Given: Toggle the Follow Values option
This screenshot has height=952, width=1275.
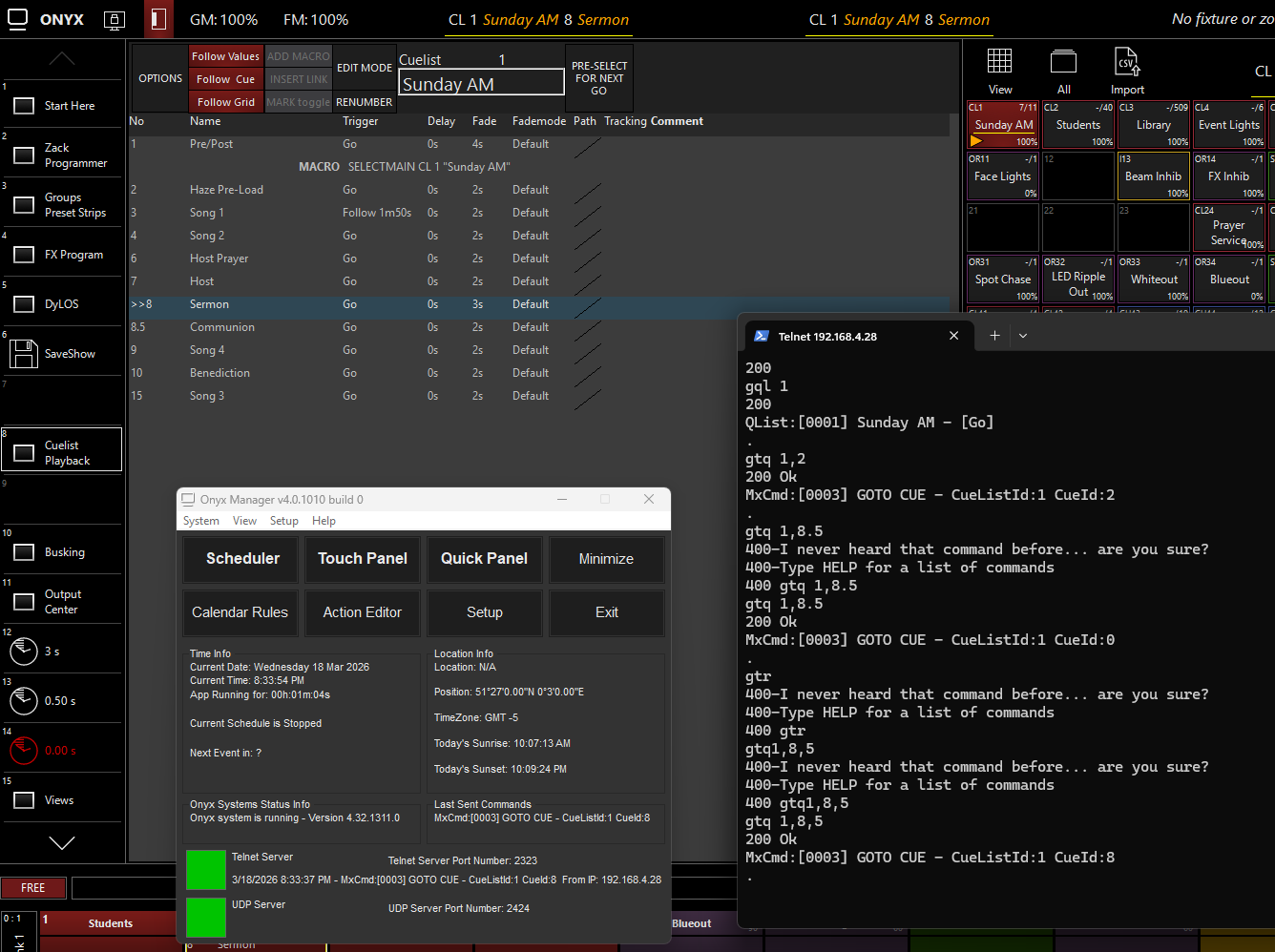Looking at the screenshot, I should 225,56.
